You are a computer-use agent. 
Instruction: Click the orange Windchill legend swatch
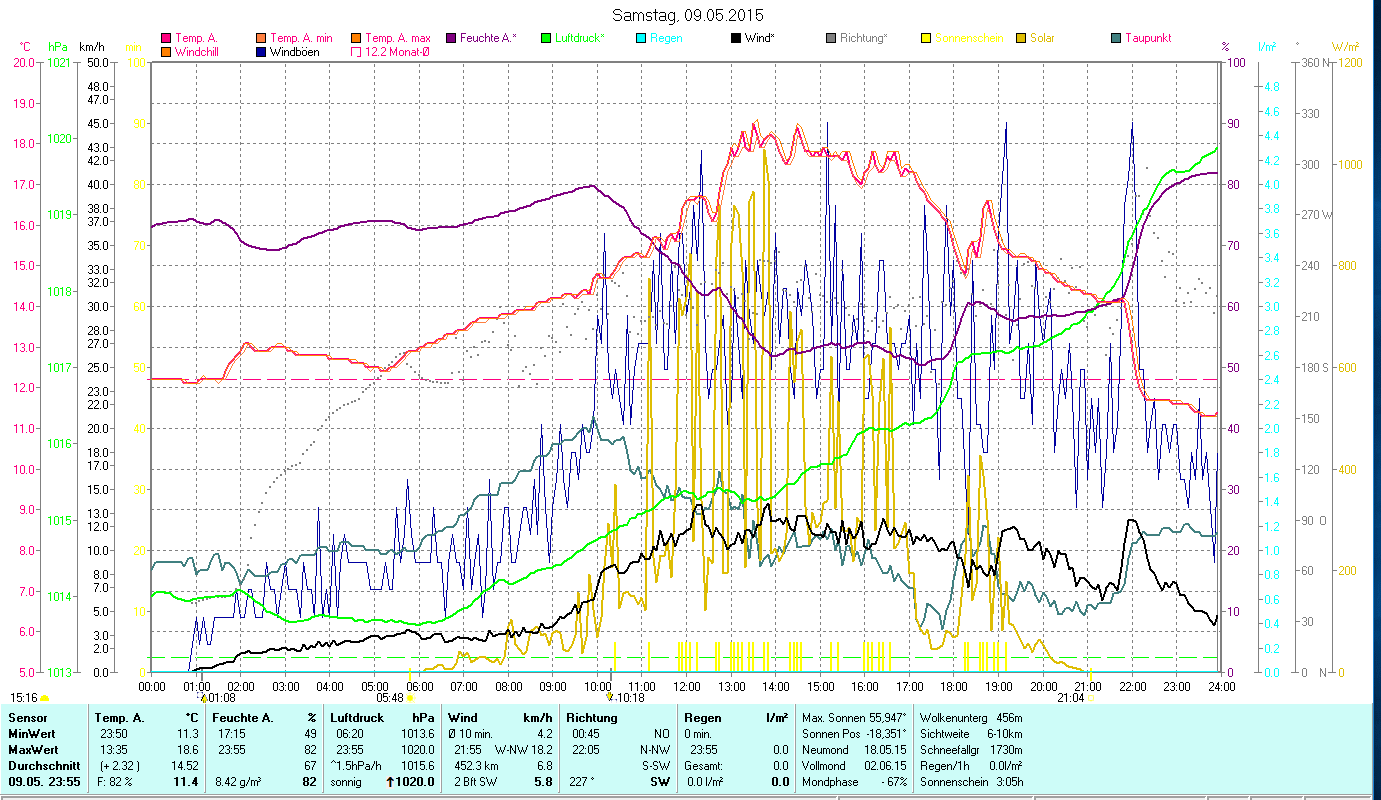(x=166, y=51)
